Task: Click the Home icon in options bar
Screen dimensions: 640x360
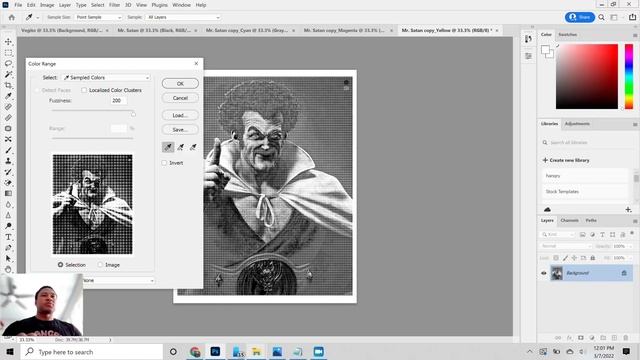Action: pos(11,18)
